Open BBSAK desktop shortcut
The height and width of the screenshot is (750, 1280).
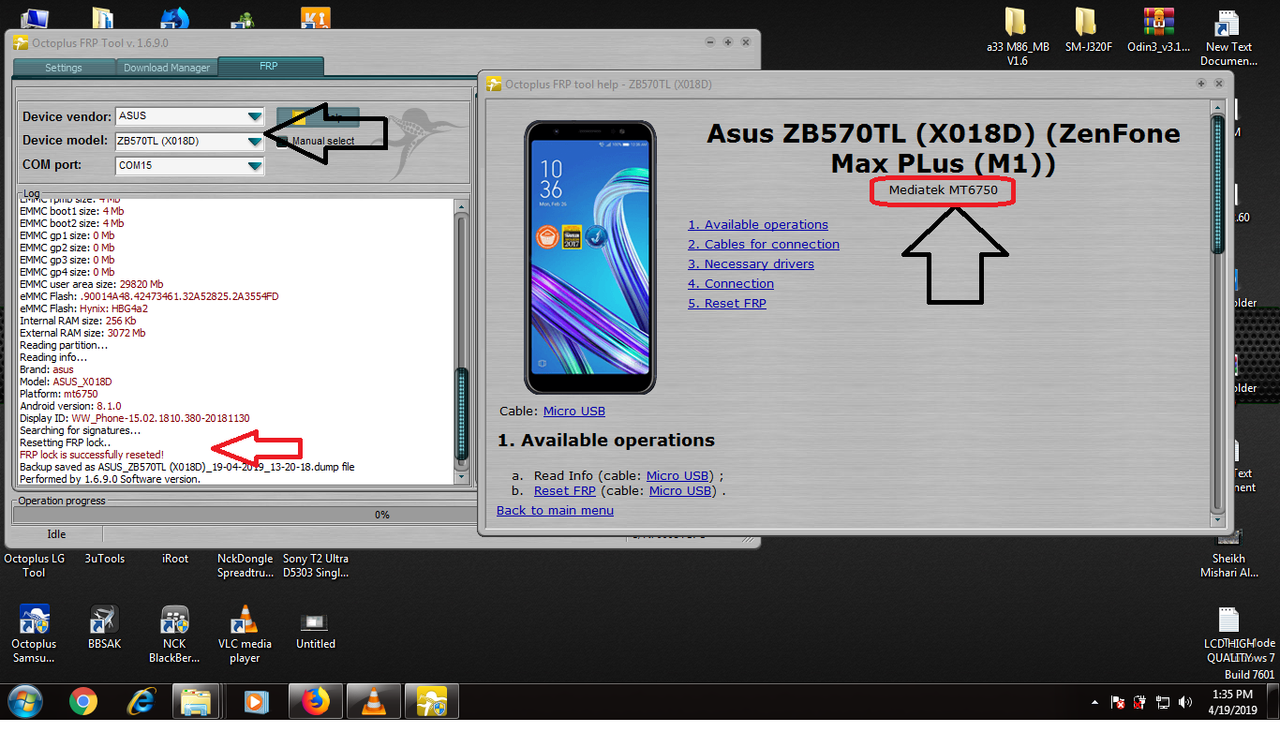104,627
